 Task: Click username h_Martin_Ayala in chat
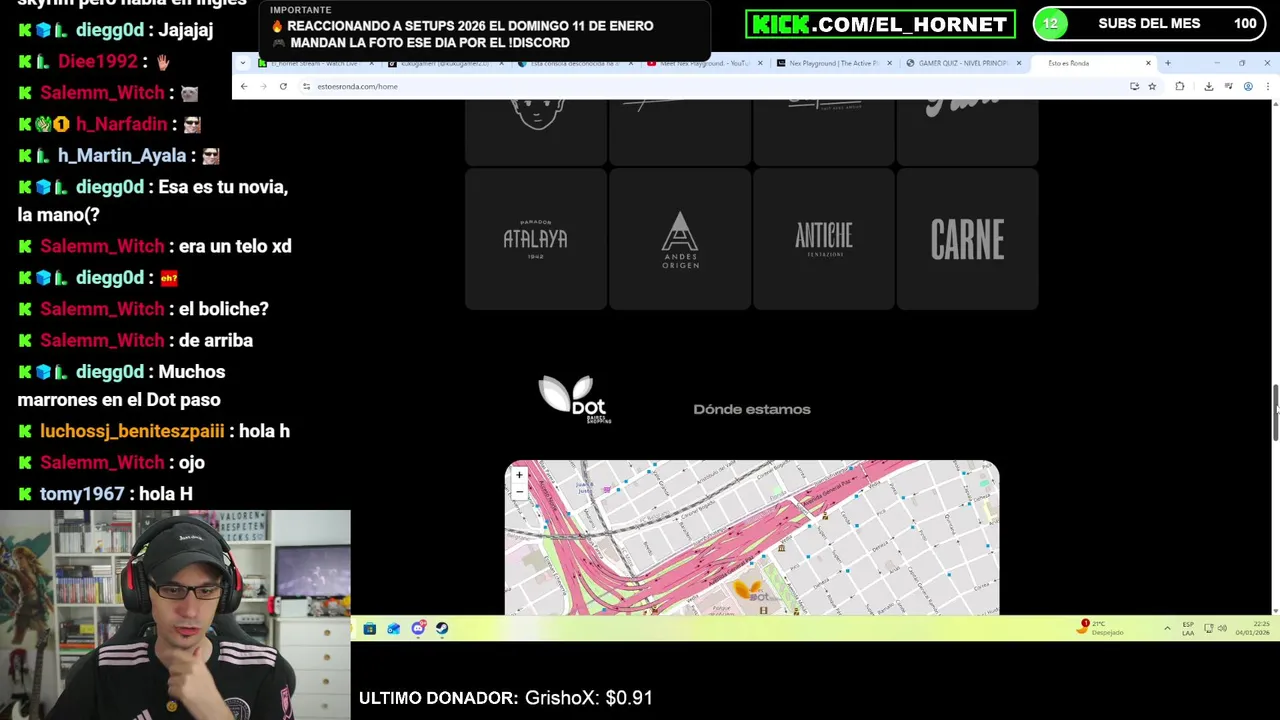tap(122, 155)
